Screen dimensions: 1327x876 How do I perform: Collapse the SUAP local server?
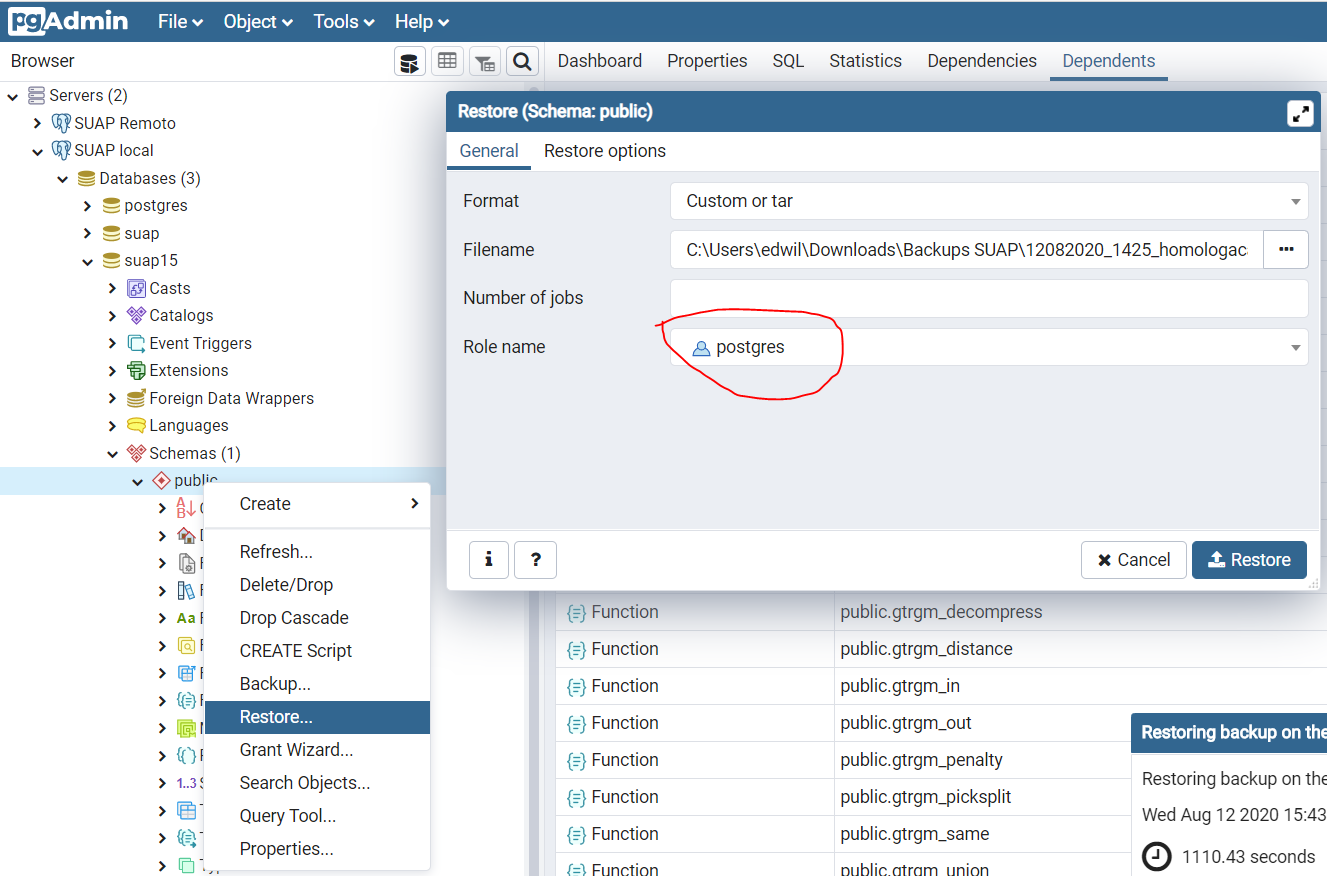point(38,151)
